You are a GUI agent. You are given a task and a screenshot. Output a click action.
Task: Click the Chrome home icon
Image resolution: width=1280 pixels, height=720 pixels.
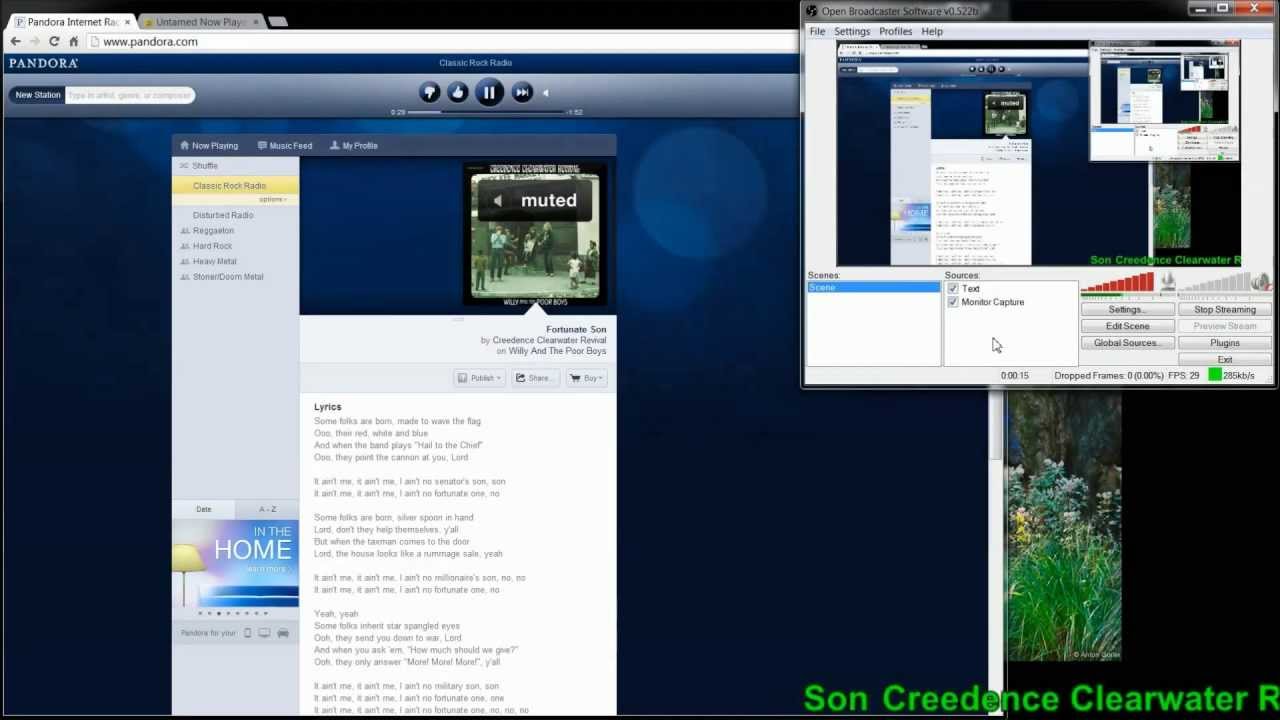(x=73, y=42)
